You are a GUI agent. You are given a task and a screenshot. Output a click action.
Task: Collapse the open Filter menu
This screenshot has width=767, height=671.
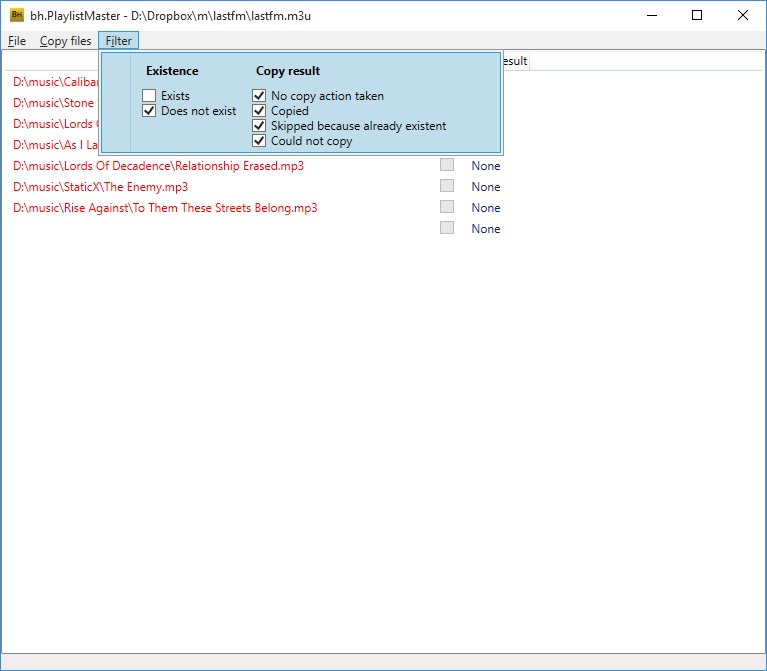pos(118,41)
